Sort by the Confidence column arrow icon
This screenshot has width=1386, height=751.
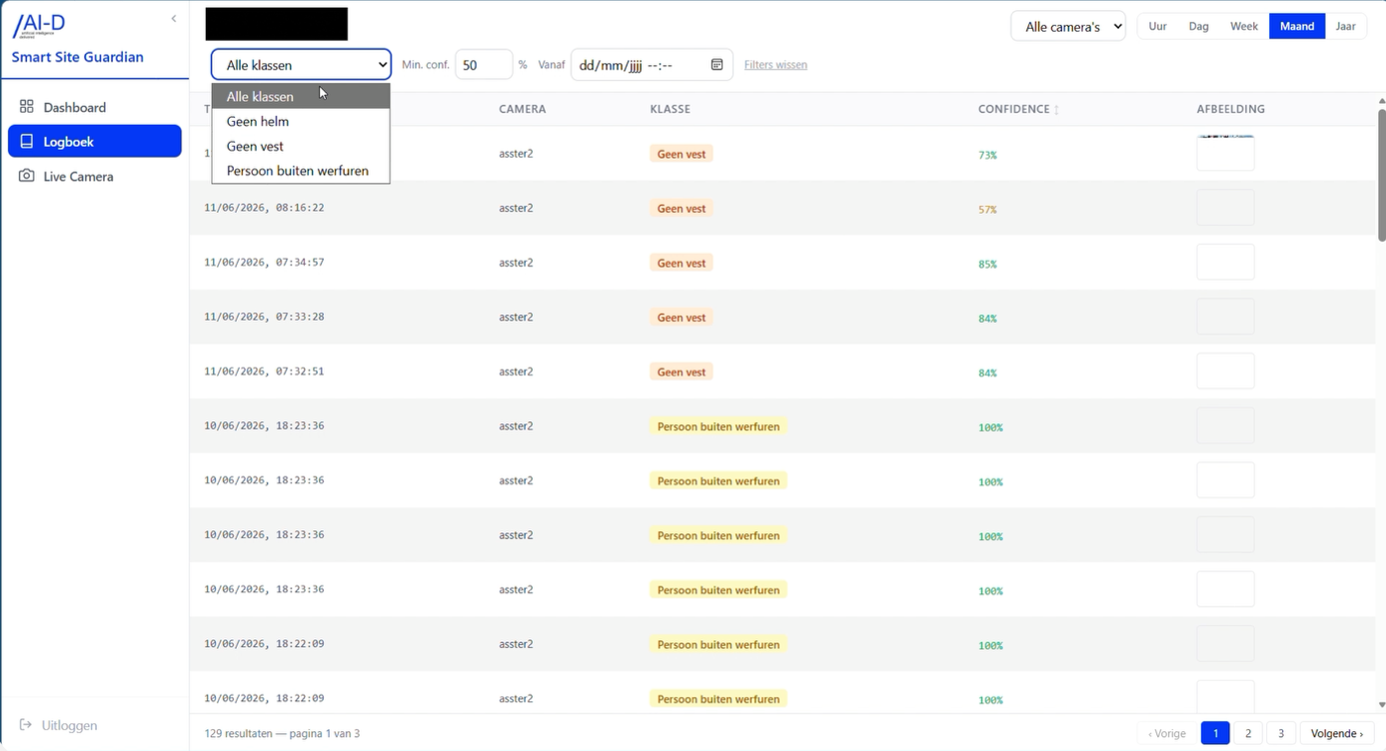coord(1057,110)
